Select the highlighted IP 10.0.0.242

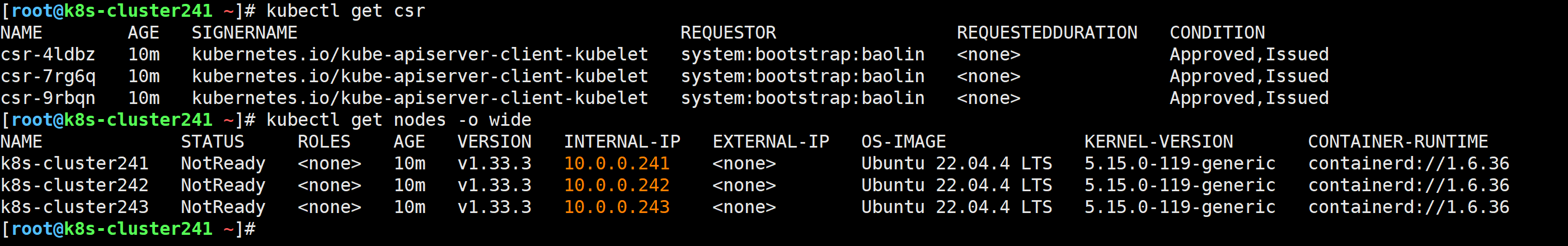click(616, 185)
